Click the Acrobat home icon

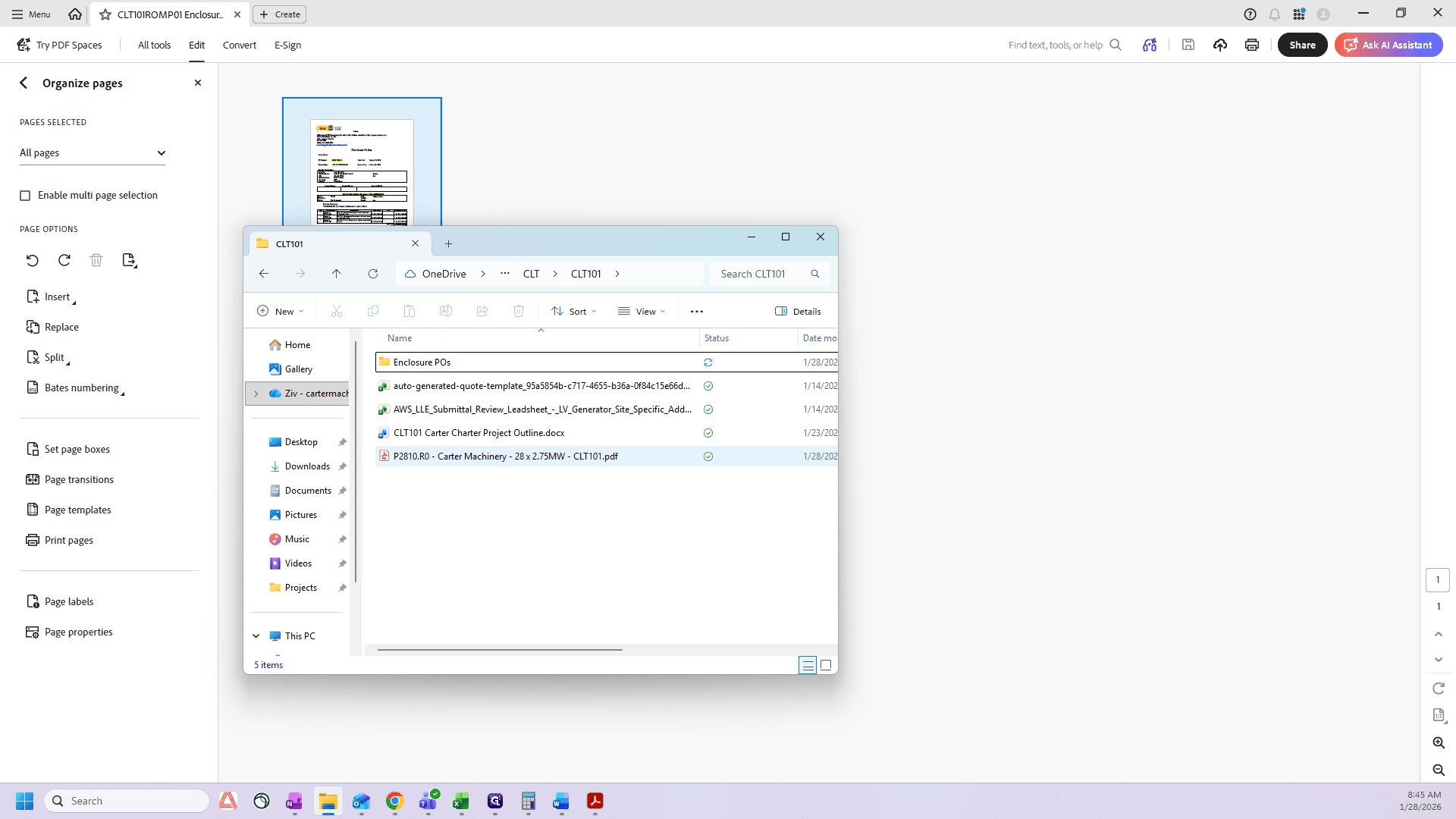coord(74,14)
